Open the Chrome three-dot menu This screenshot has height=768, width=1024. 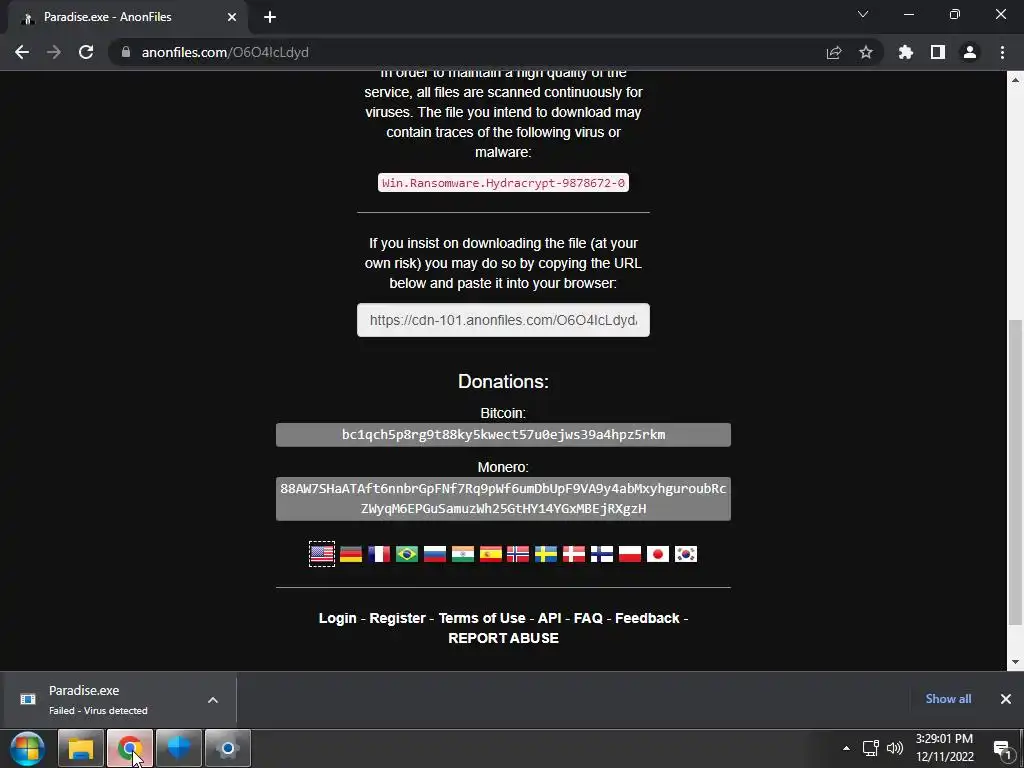[1002, 52]
